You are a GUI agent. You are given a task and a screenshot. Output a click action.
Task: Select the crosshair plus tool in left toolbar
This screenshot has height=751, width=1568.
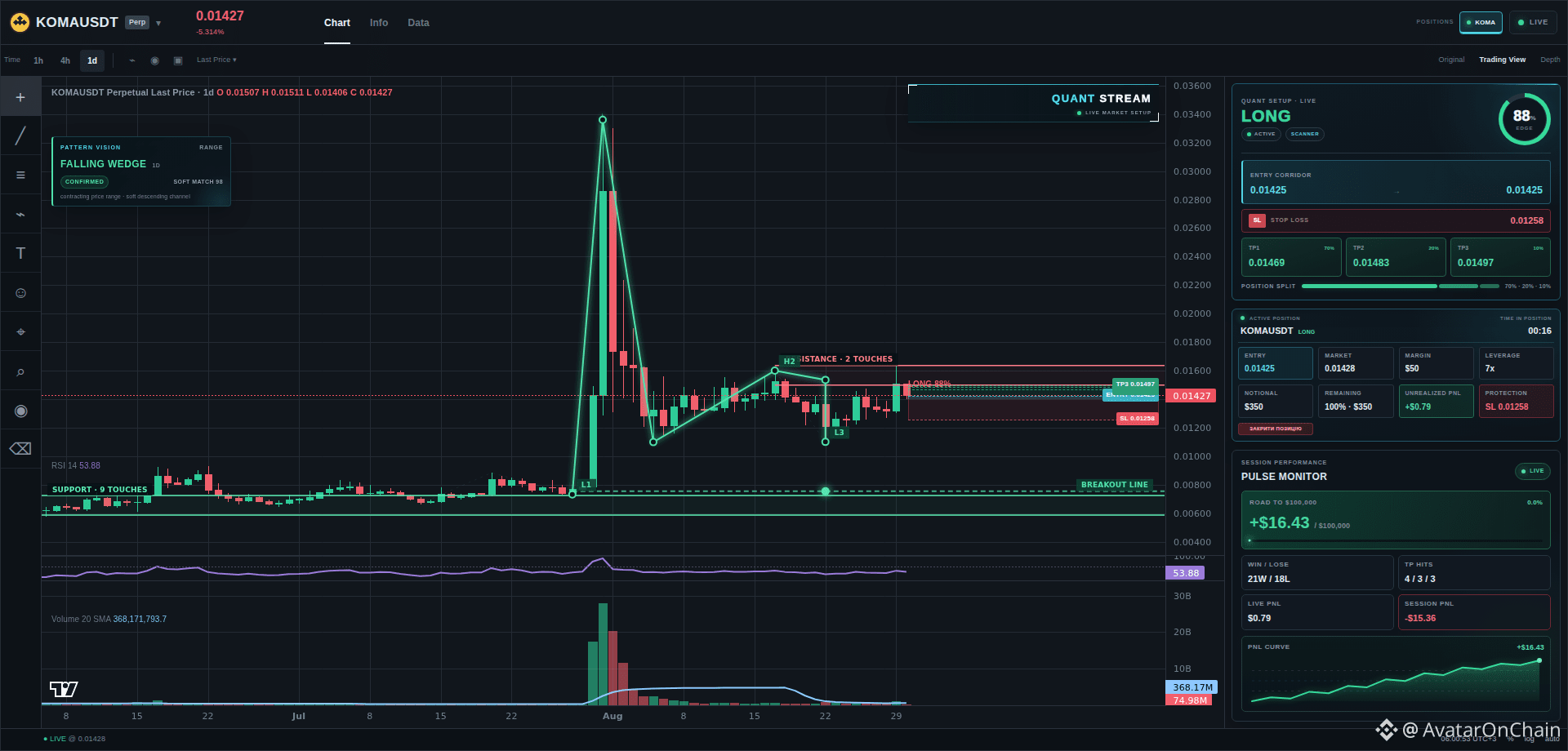[x=20, y=97]
